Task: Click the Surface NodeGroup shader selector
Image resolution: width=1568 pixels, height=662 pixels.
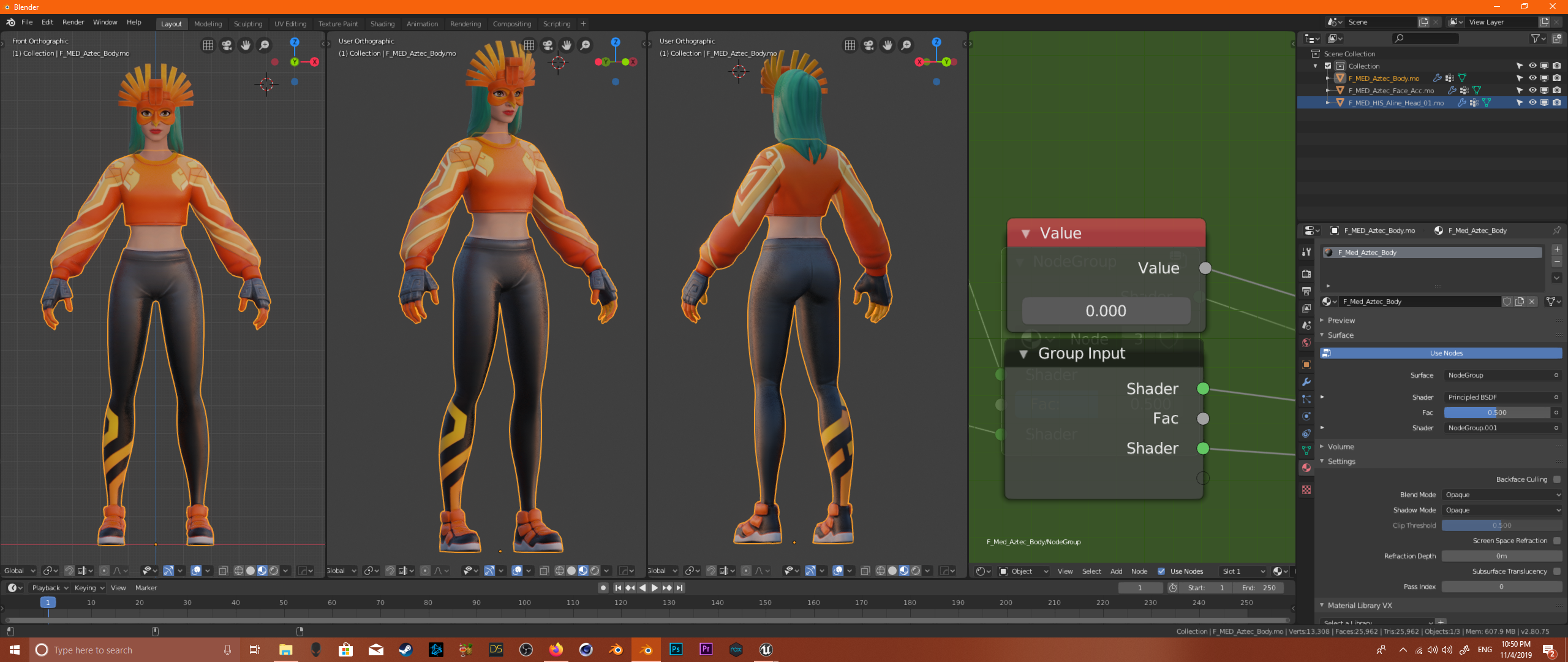Action: pyautogui.click(x=1502, y=375)
